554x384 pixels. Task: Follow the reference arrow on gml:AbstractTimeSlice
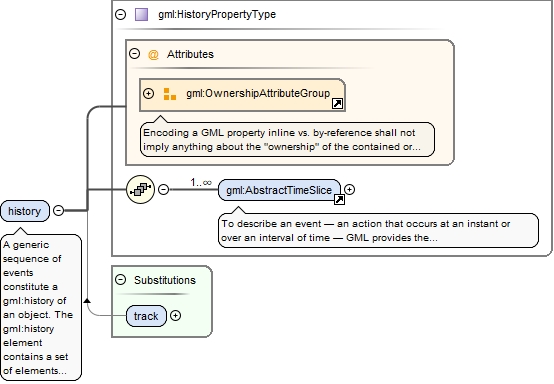click(339, 200)
